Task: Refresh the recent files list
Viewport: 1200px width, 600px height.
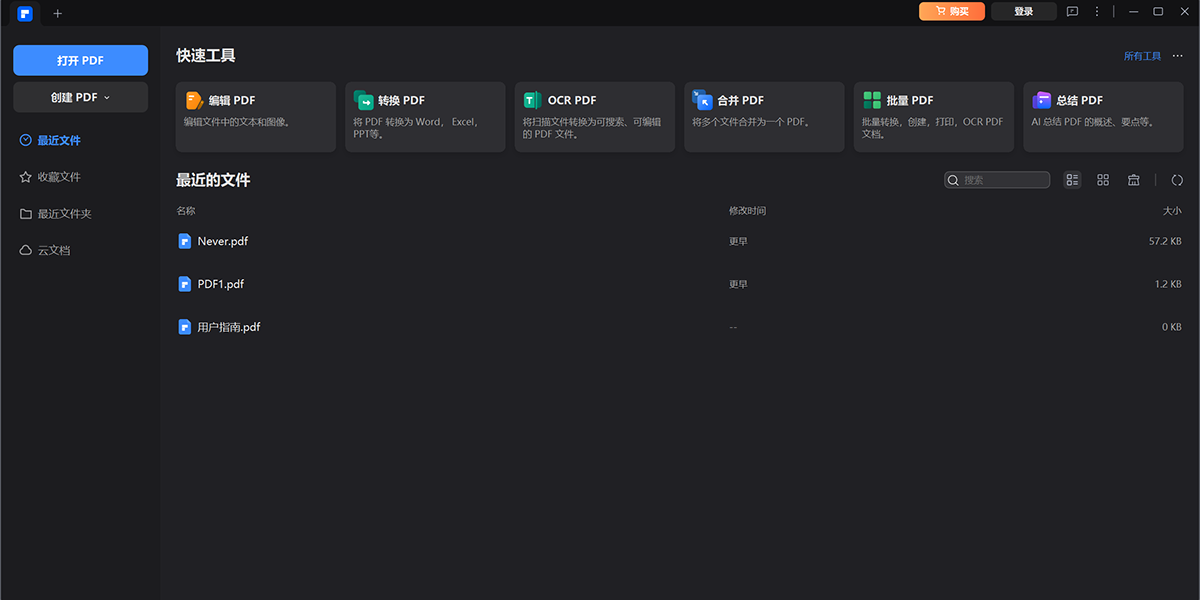Action: (x=1177, y=180)
